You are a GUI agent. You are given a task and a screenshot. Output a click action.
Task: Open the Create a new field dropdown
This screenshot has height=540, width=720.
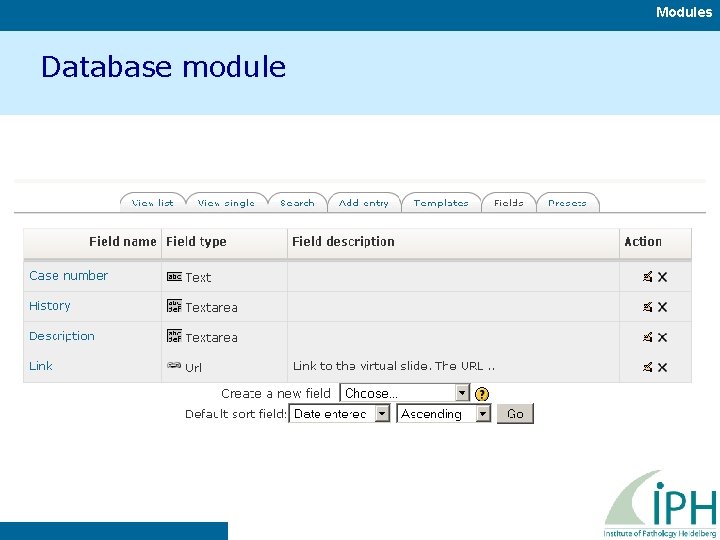pos(405,393)
